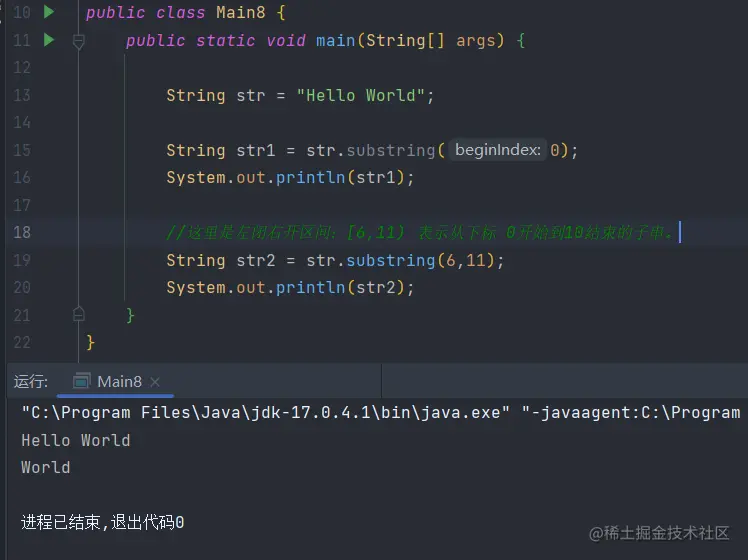Select the Main8 run tab
The image size is (748, 560).
[x=115, y=382]
